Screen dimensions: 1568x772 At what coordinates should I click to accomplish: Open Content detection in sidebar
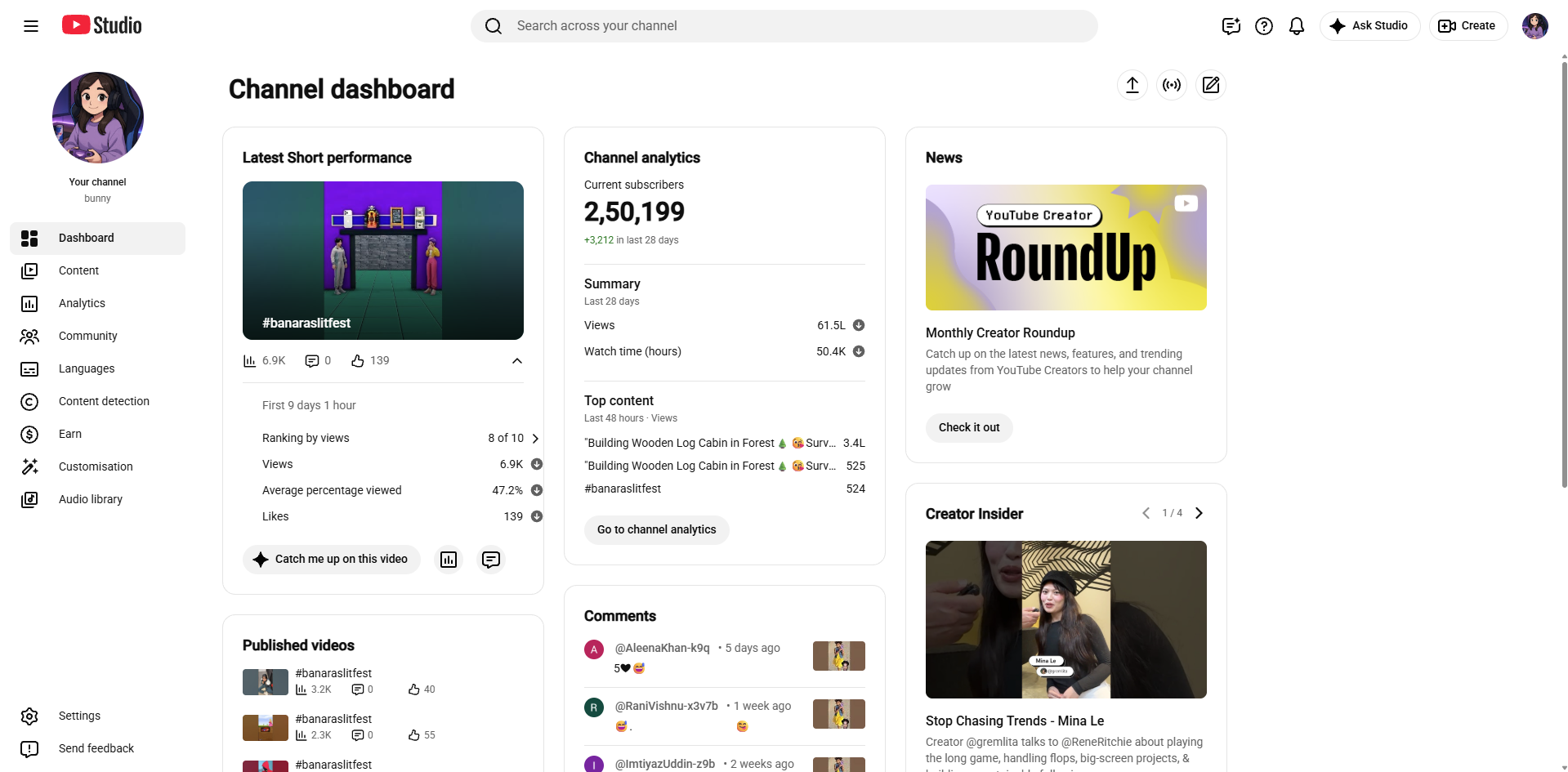click(98, 402)
